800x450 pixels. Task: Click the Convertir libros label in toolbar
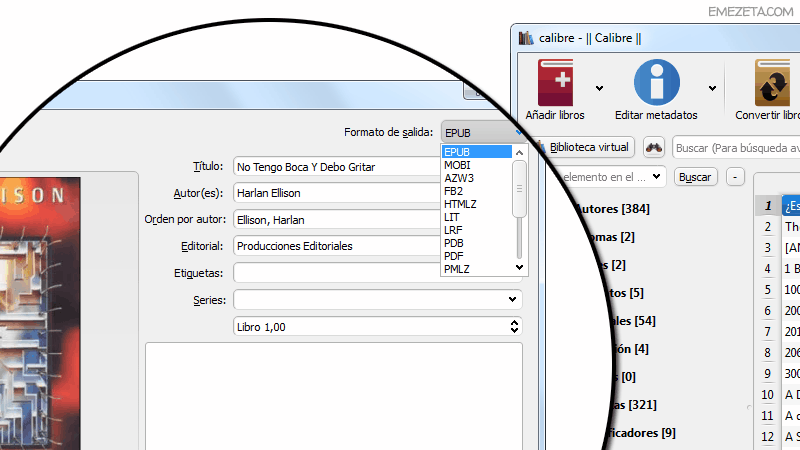point(767,115)
